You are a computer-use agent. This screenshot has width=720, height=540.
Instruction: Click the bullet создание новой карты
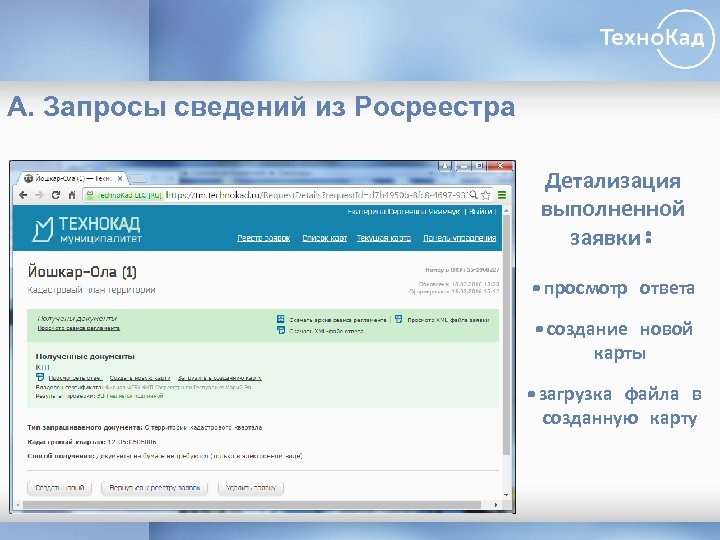[615, 341]
